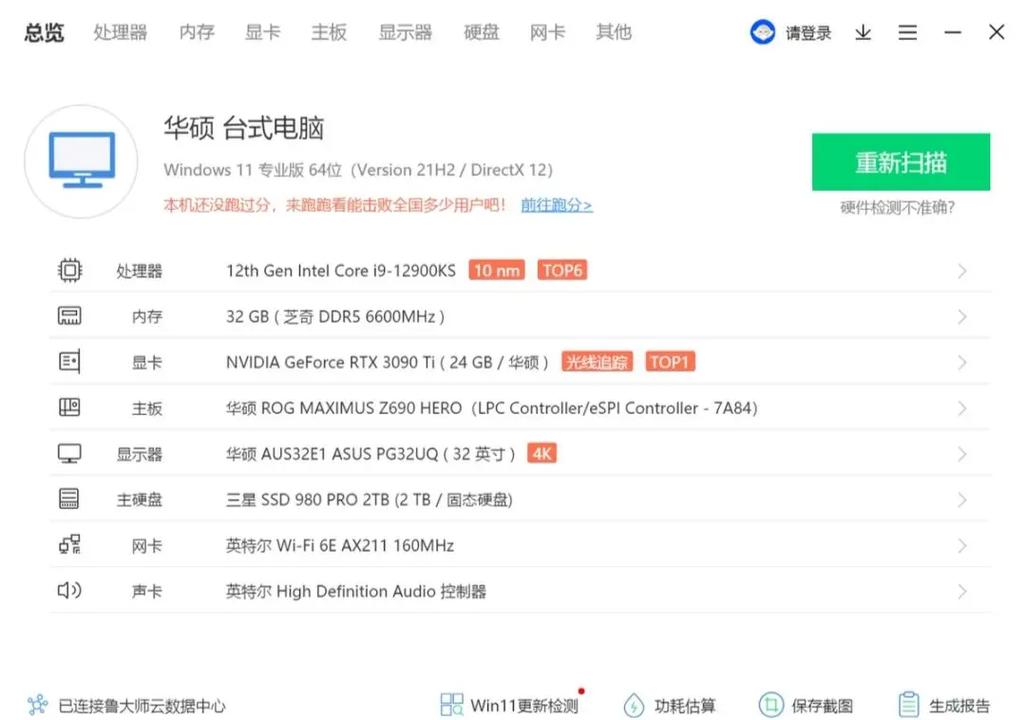Open 功耗估算 power estimation tool
The height and width of the screenshot is (720, 1026).
(x=670, y=703)
